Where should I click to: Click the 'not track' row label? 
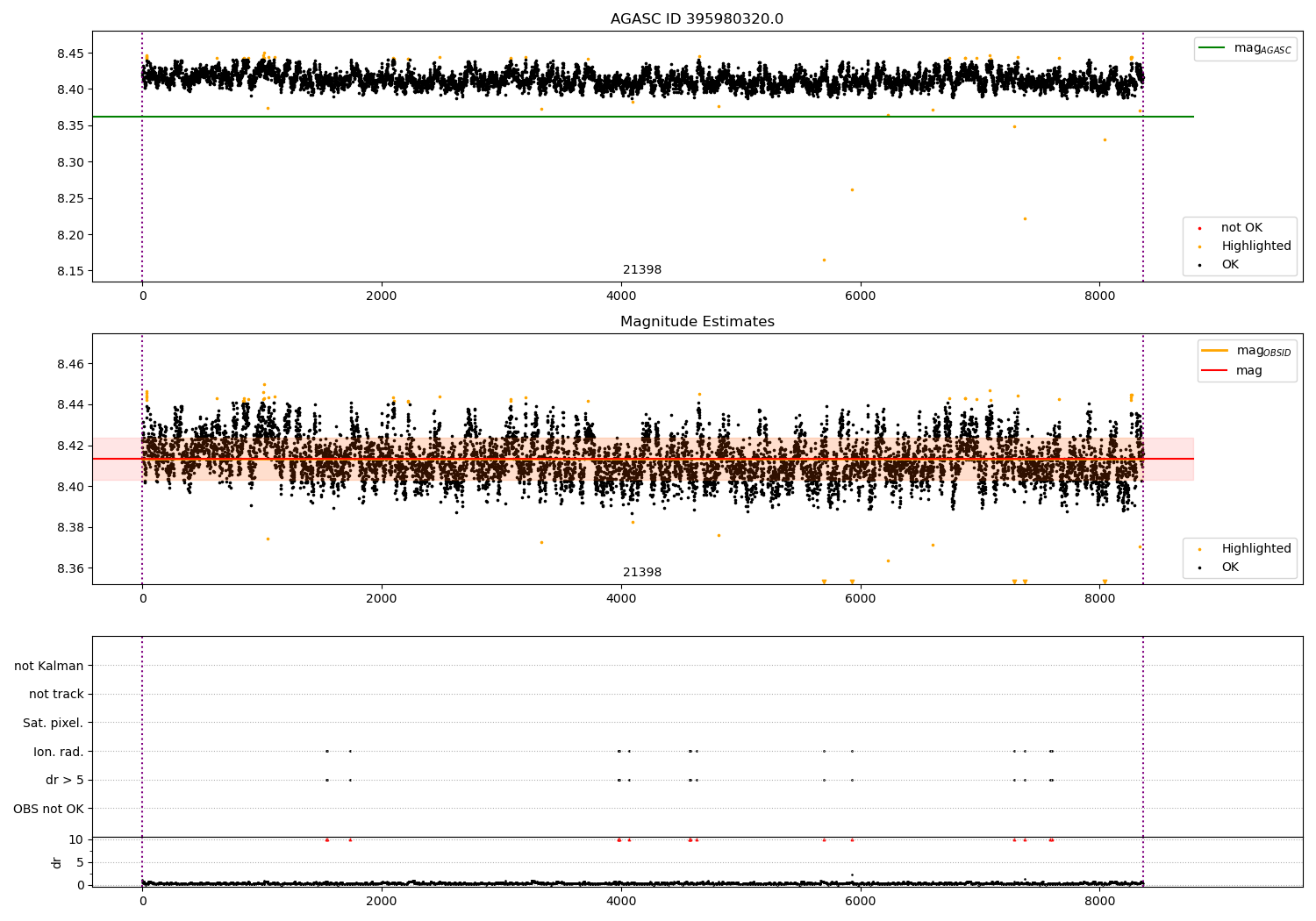click(56, 694)
